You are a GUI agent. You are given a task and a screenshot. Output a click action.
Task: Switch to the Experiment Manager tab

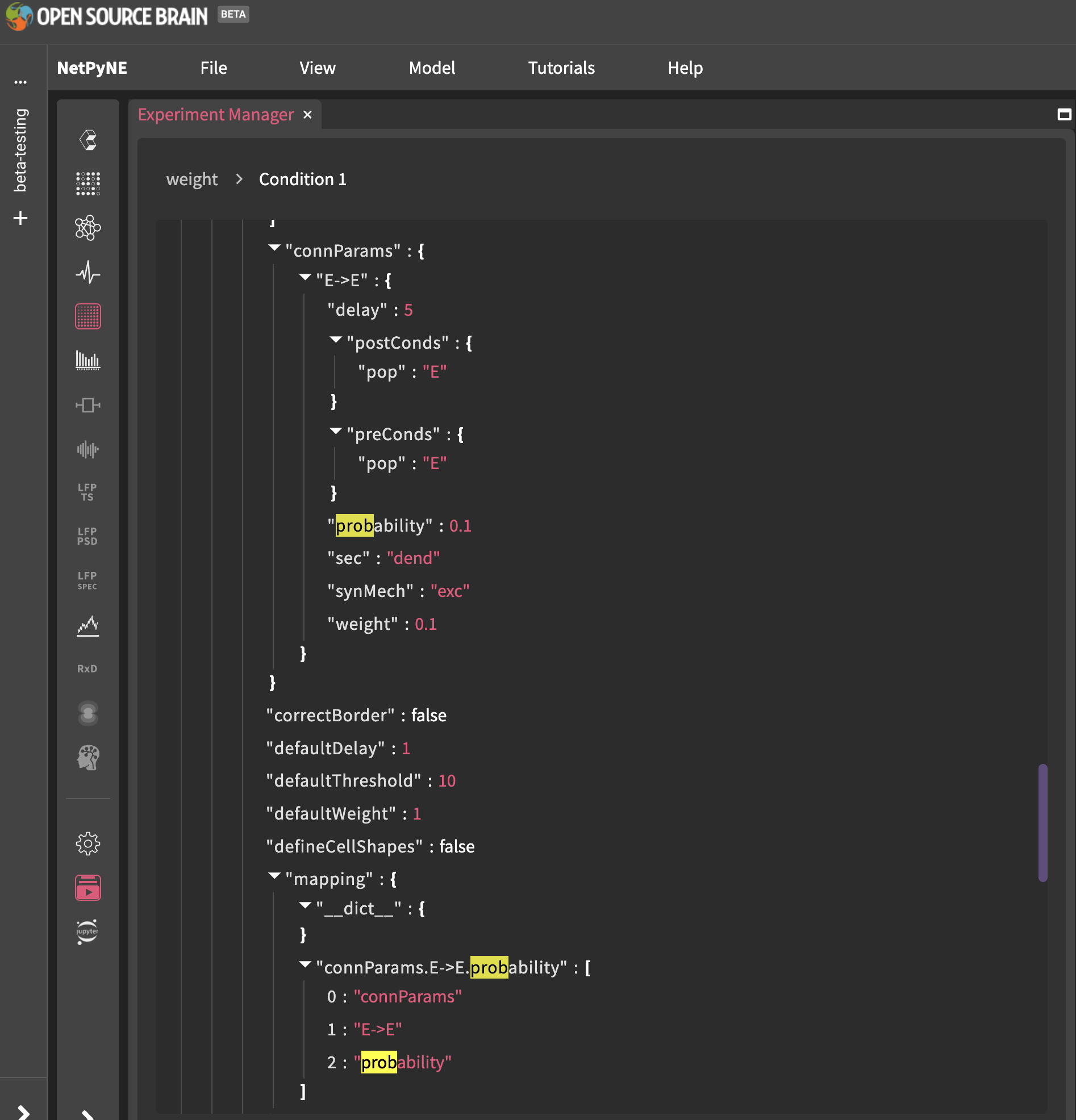click(x=215, y=114)
